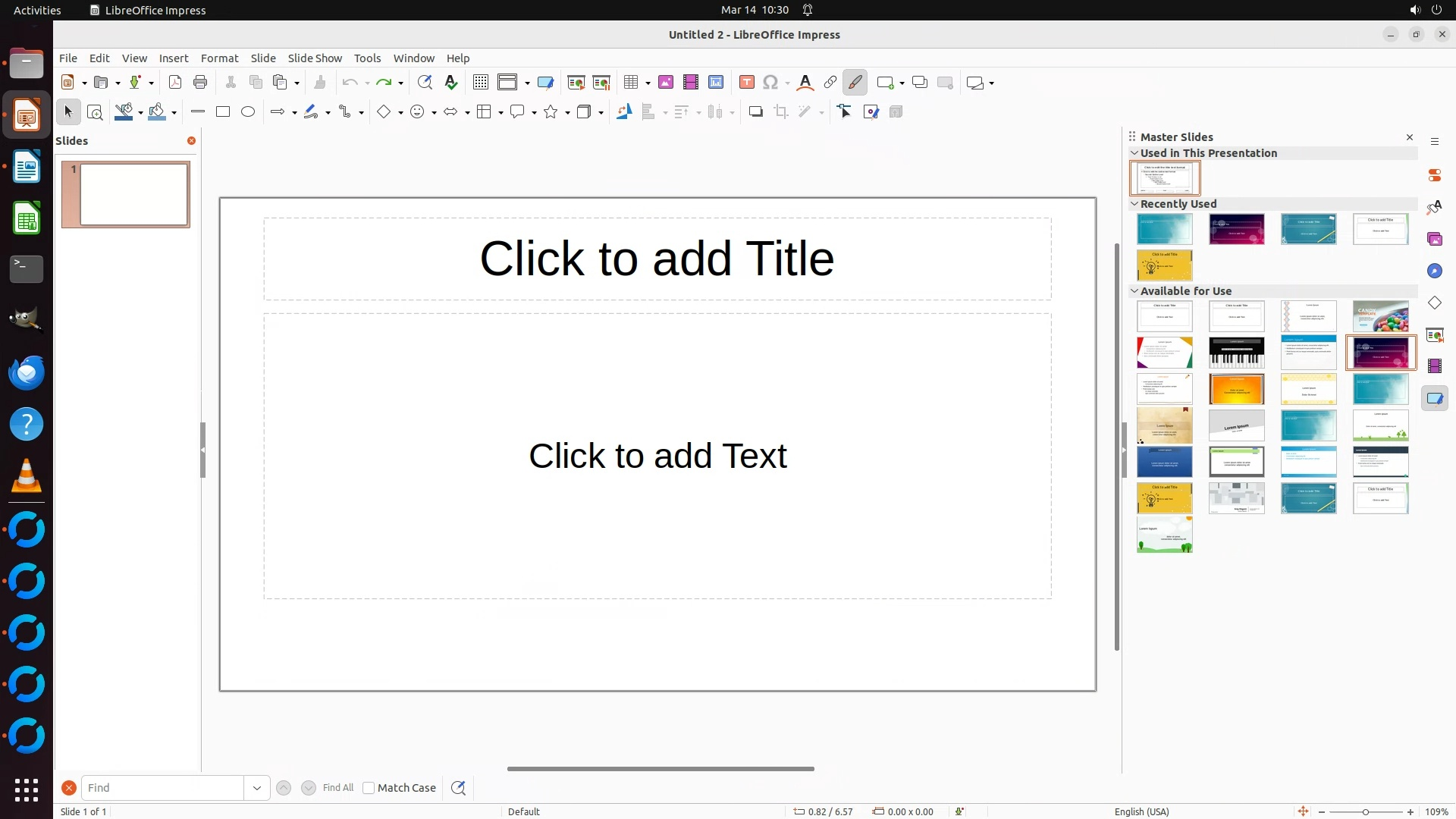Enable the Match Case checkbox

click(x=369, y=788)
